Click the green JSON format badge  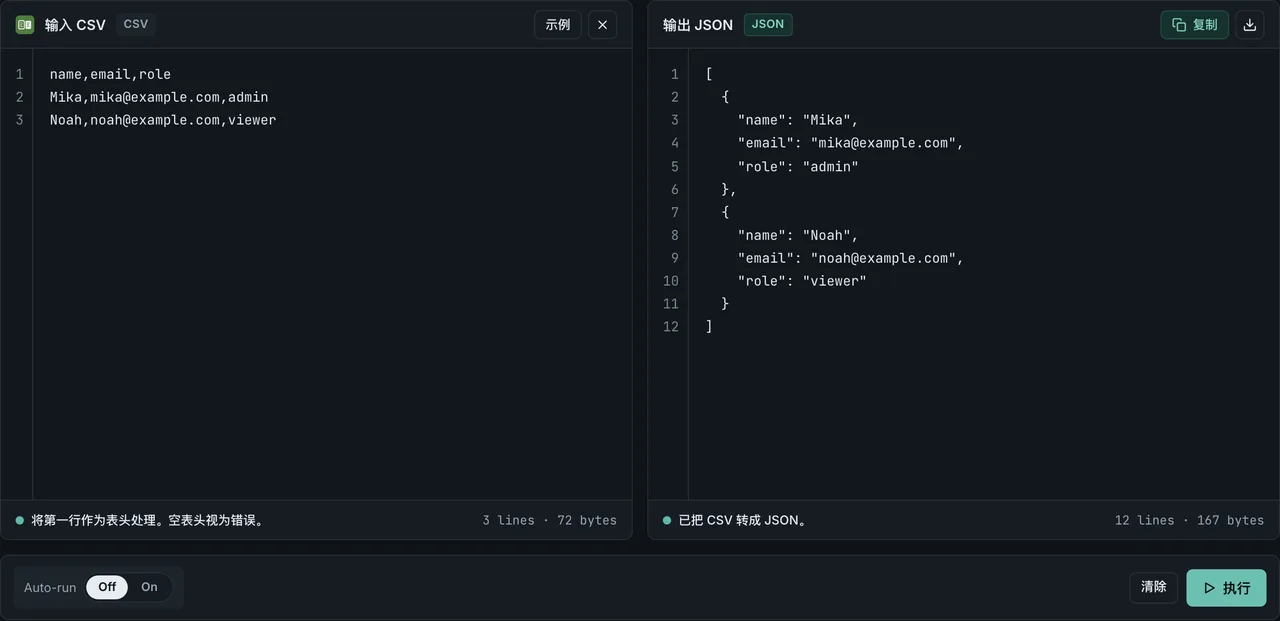click(x=768, y=24)
